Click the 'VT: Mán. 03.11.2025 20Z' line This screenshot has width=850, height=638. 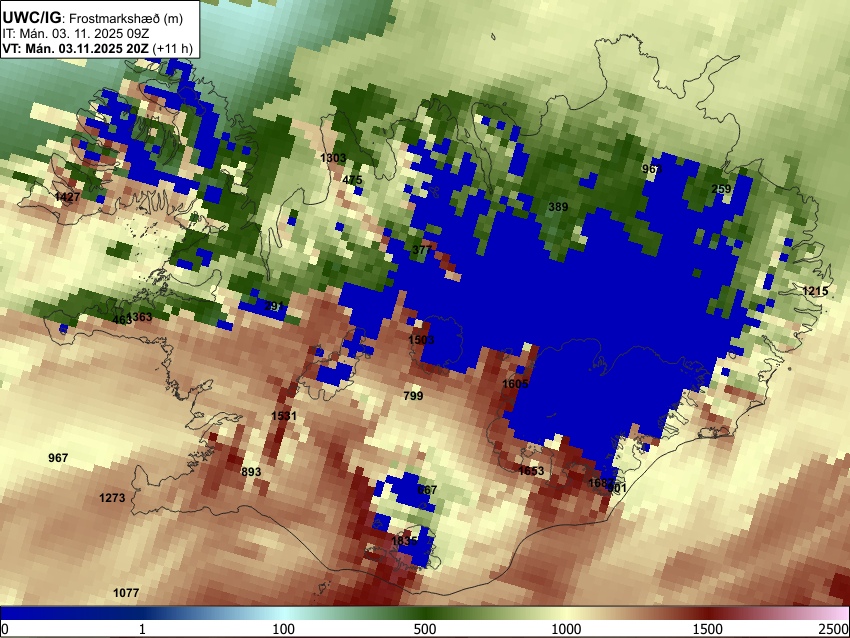(x=75, y=48)
